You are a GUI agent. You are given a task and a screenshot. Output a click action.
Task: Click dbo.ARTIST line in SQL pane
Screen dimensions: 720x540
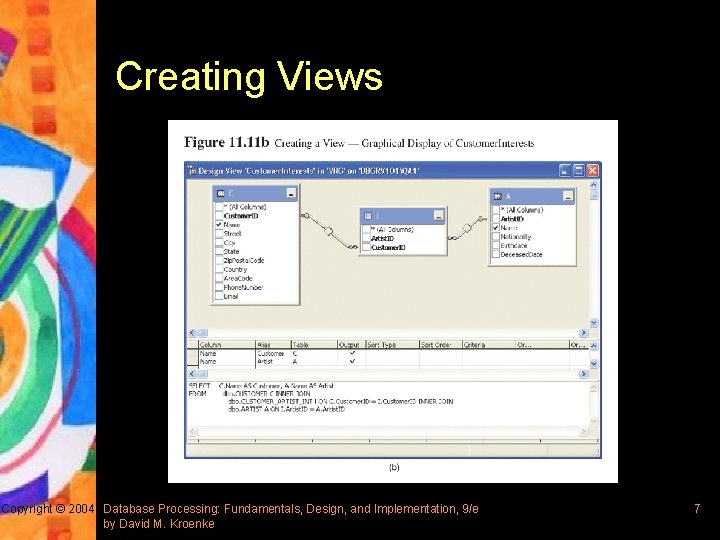point(286,409)
